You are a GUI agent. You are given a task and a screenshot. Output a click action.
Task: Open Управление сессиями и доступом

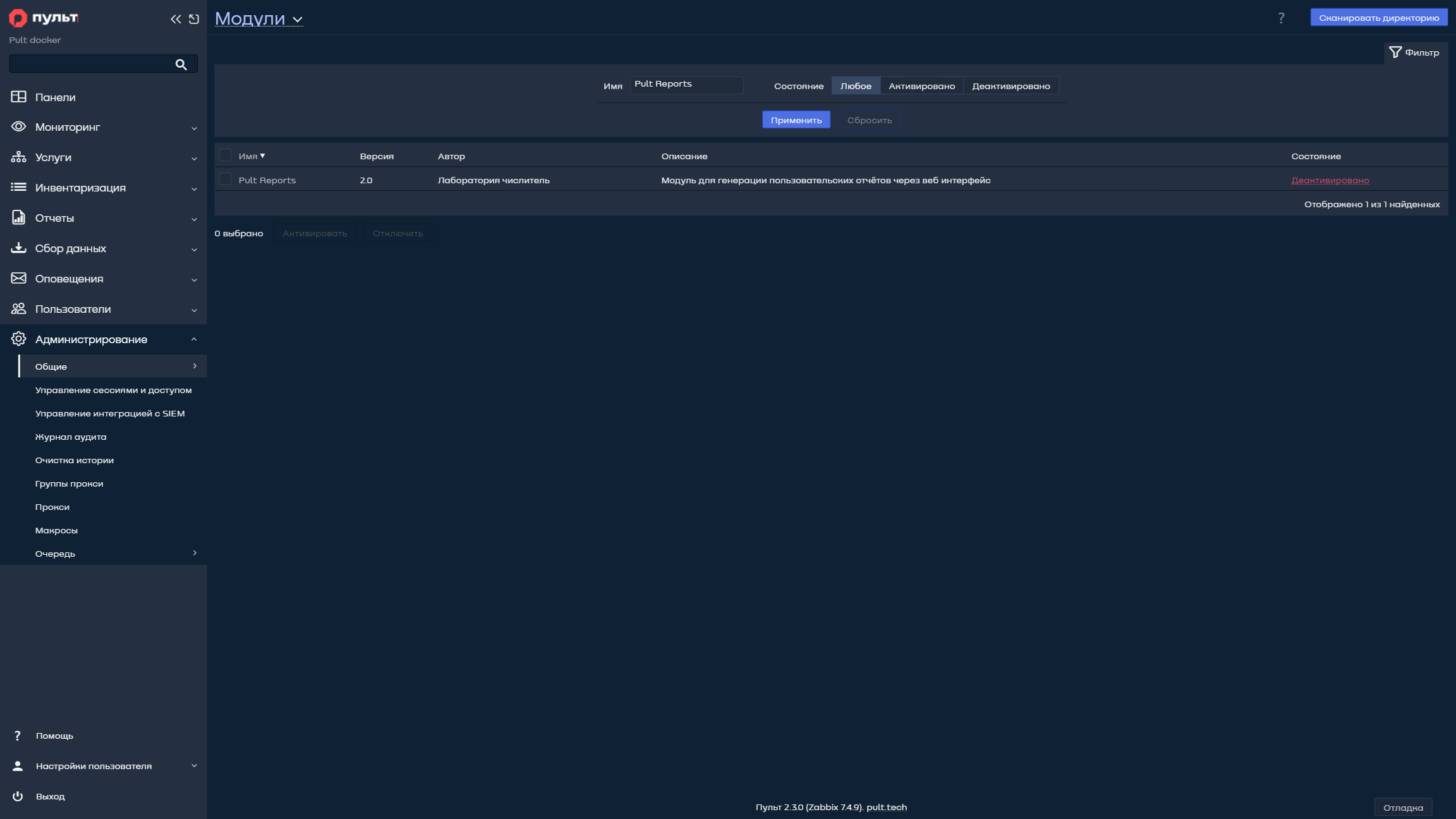113,390
